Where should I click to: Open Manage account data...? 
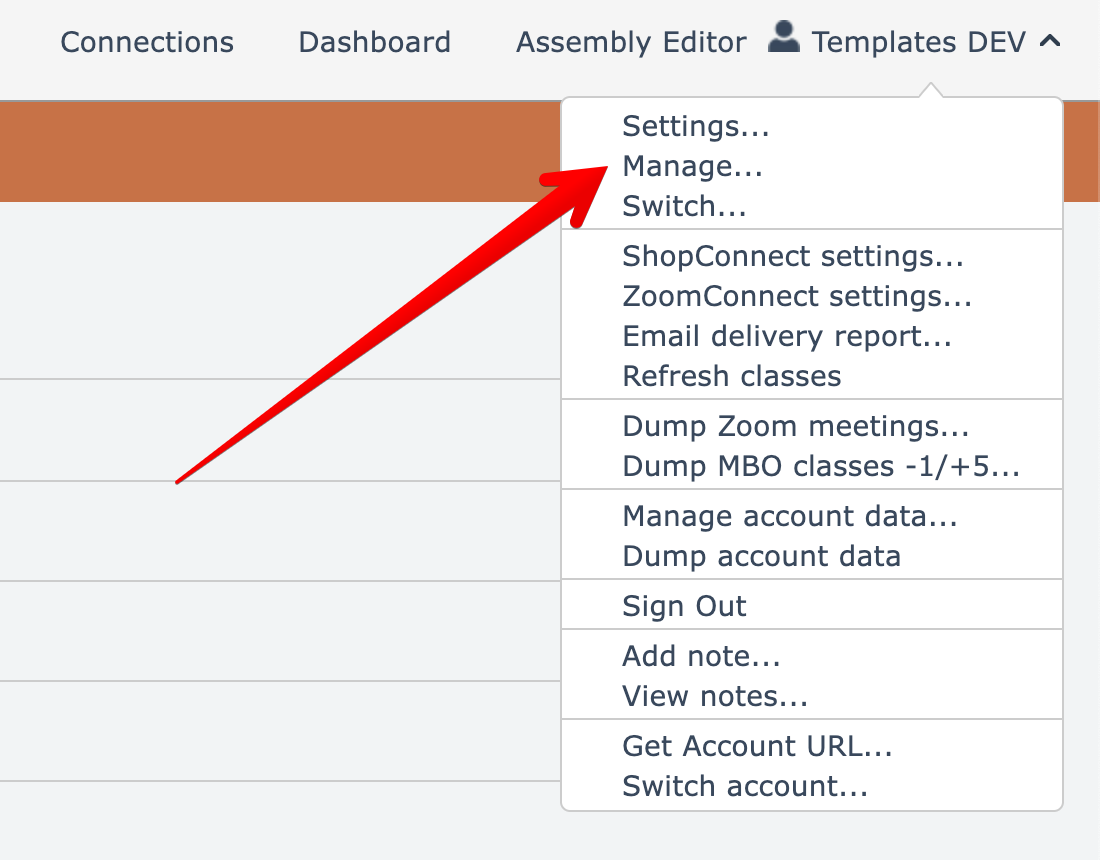point(790,517)
